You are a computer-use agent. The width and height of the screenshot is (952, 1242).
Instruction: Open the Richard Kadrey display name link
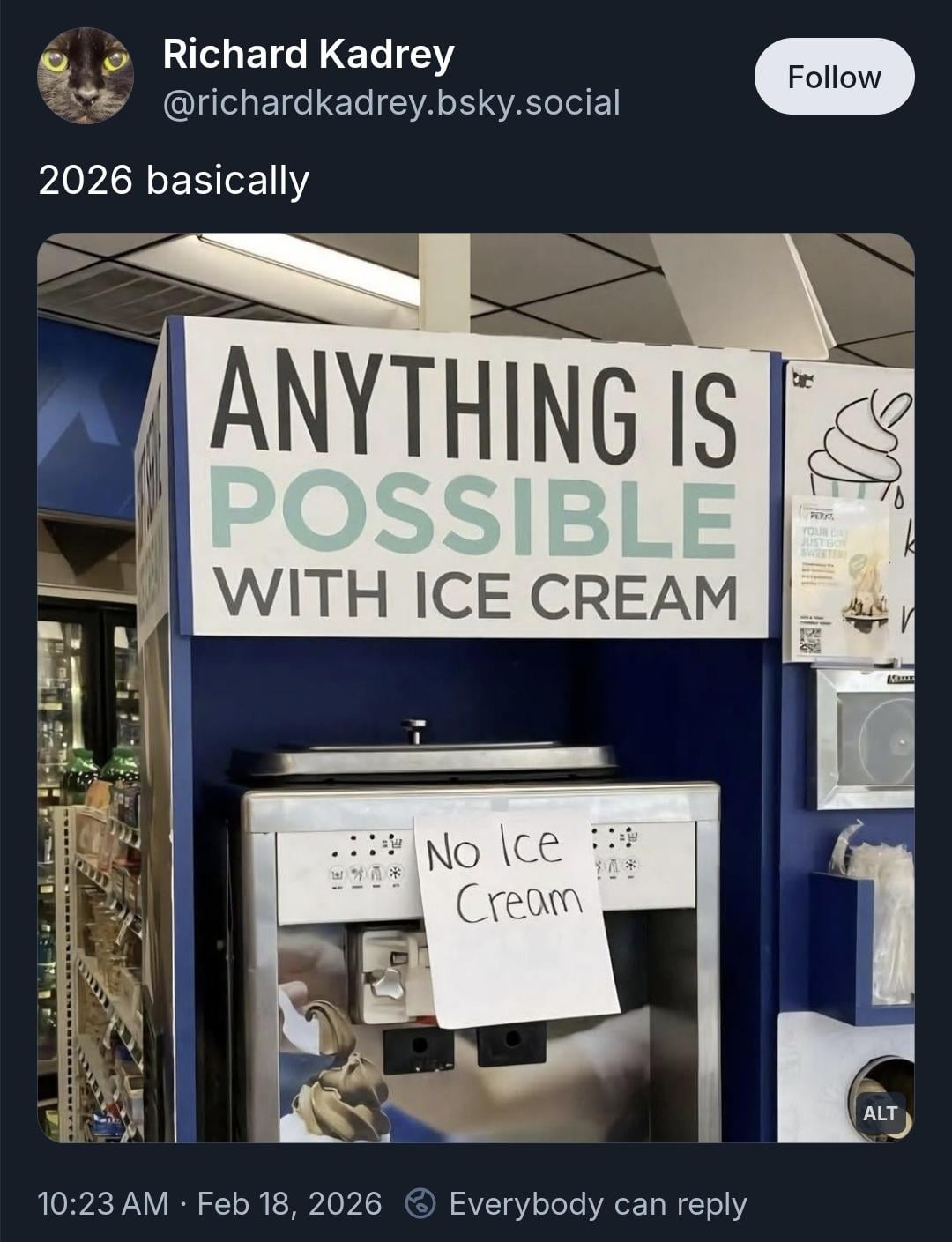(x=309, y=55)
